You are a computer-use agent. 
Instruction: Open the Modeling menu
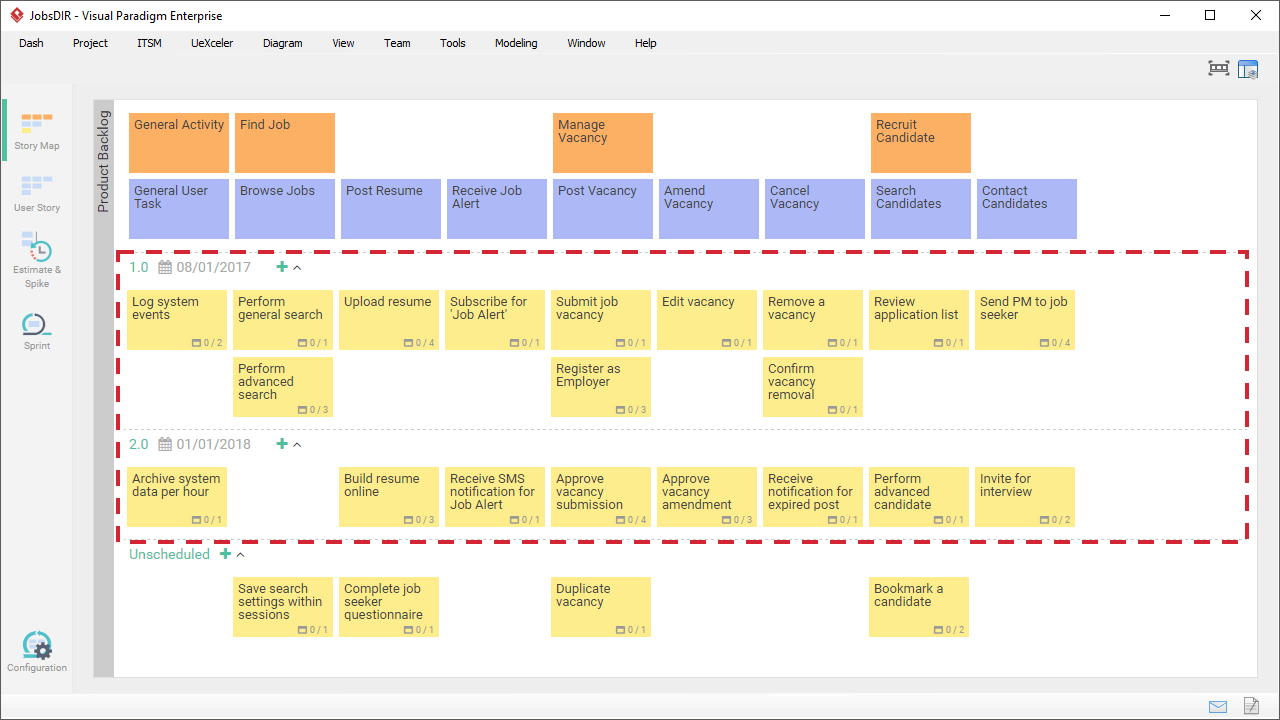click(516, 43)
